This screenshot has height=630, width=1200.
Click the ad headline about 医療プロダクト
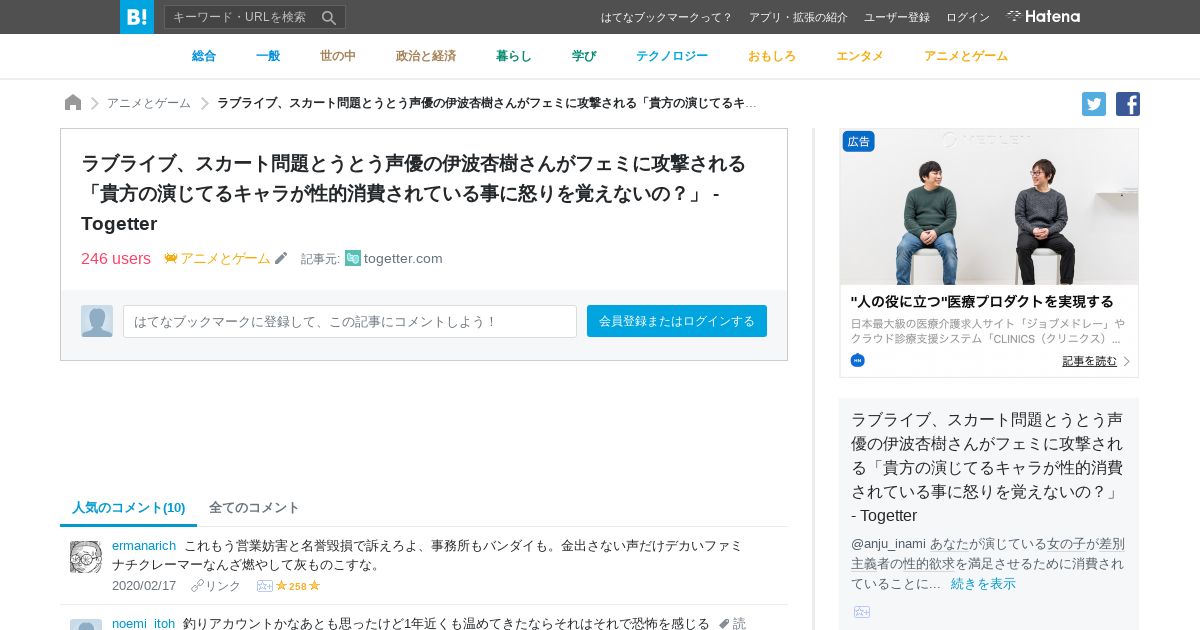pyautogui.click(x=982, y=301)
